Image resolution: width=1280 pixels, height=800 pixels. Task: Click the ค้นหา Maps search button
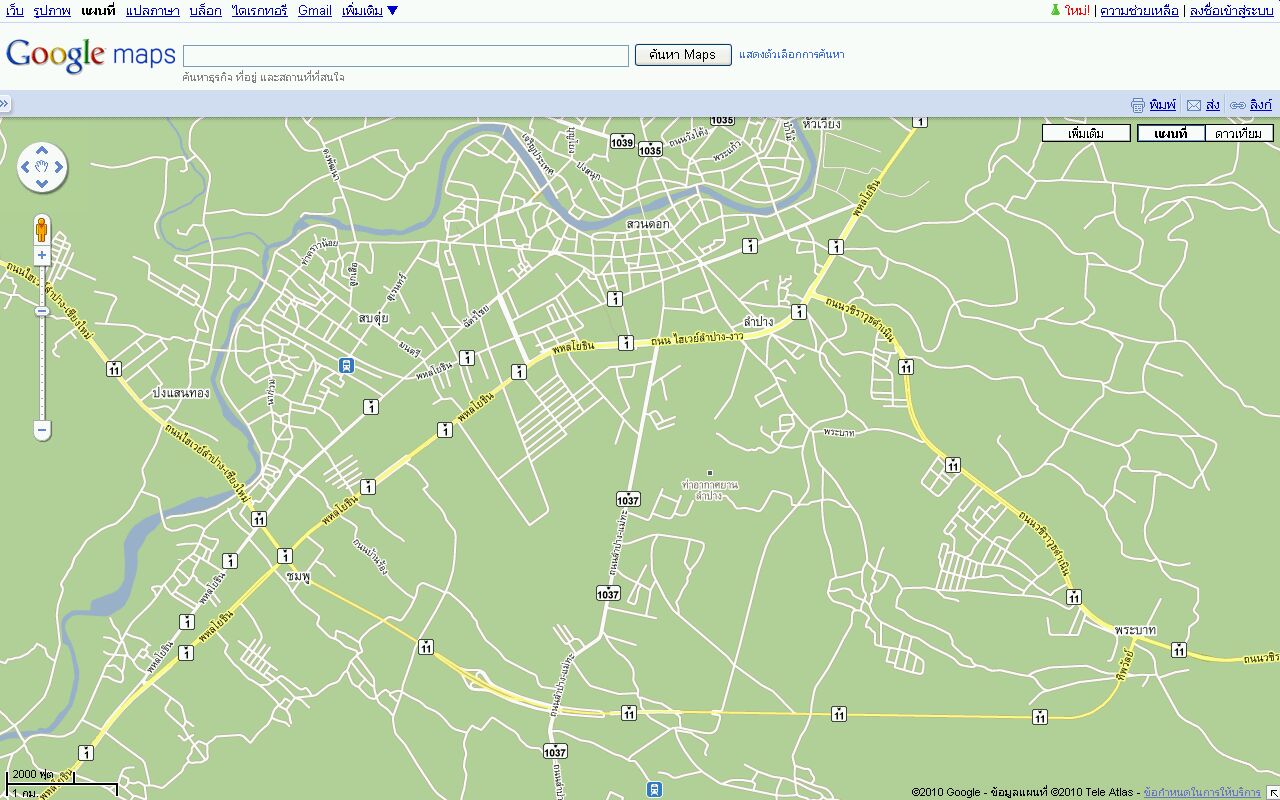pos(683,55)
